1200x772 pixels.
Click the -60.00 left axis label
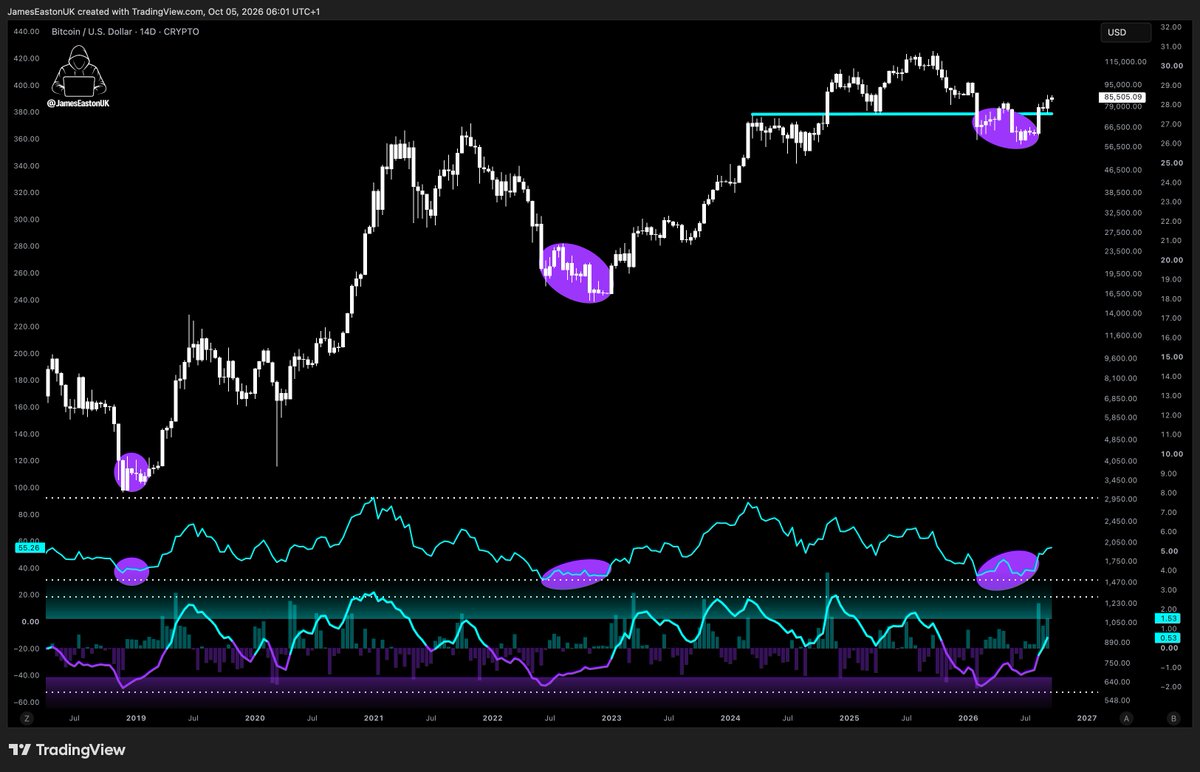click(x=25, y=701)
